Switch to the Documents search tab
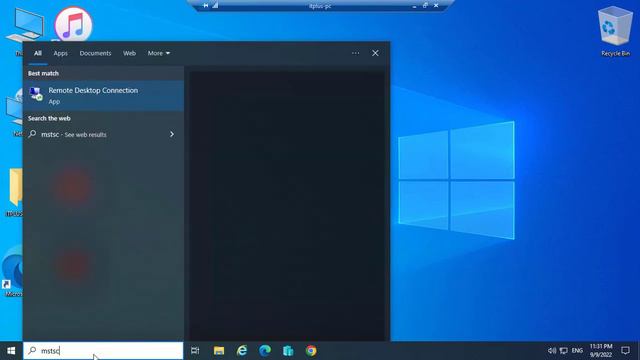Image resolution: width=640 pixels, height=360 pixels. (x=95, y=53)
